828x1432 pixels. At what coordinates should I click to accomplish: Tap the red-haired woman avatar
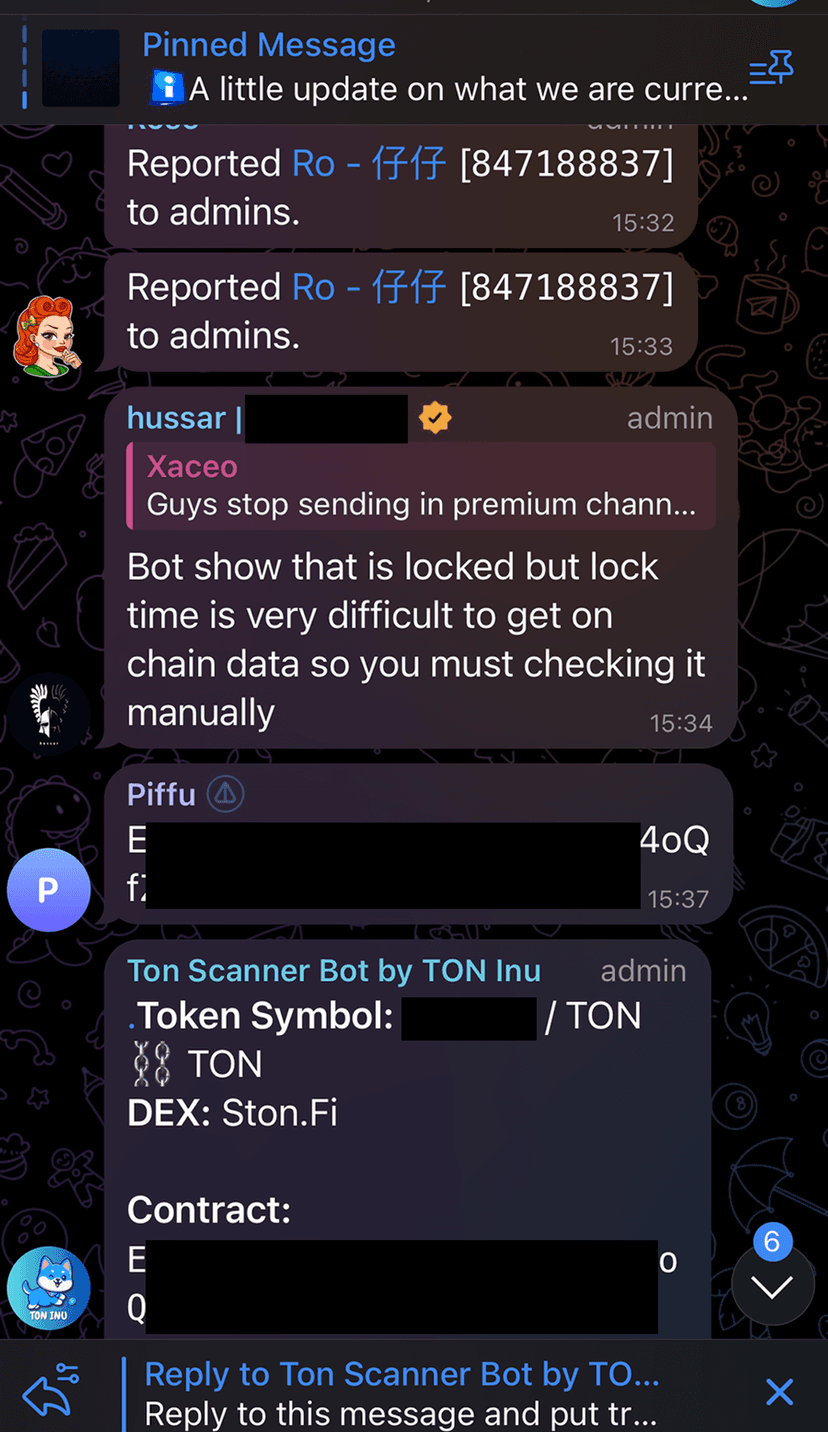45,335
